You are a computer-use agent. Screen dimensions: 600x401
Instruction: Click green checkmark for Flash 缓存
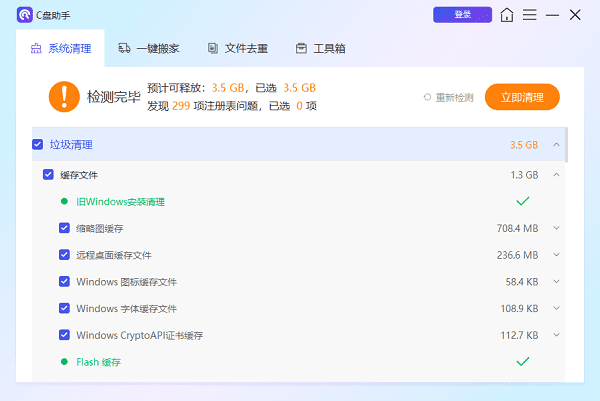pos(522,361)
